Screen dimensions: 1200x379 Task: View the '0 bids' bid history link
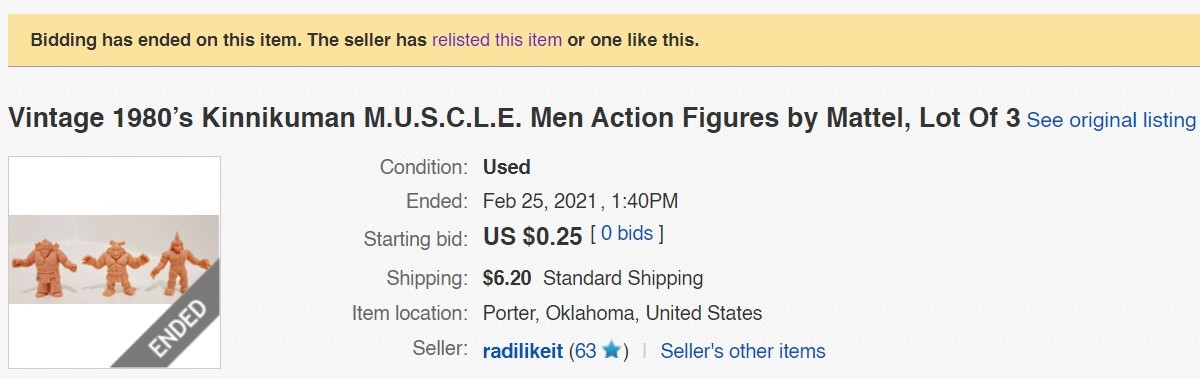point(627,235)
